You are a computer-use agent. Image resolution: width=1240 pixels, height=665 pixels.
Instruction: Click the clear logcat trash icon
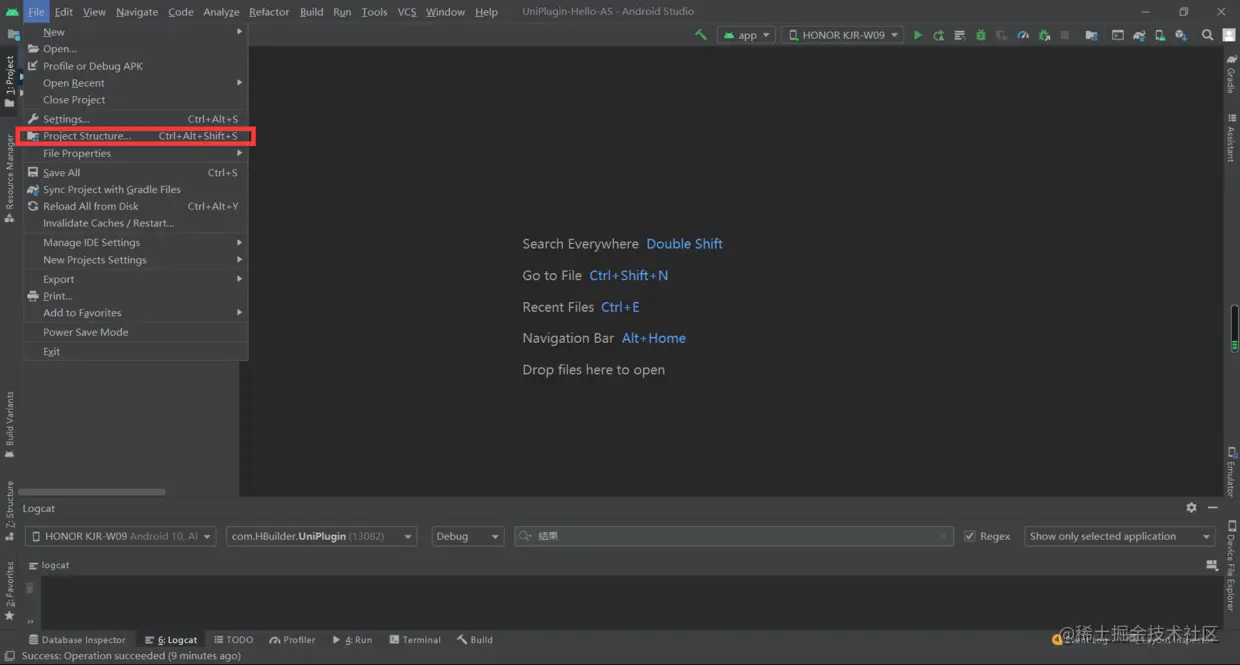(x=30, y=588)
